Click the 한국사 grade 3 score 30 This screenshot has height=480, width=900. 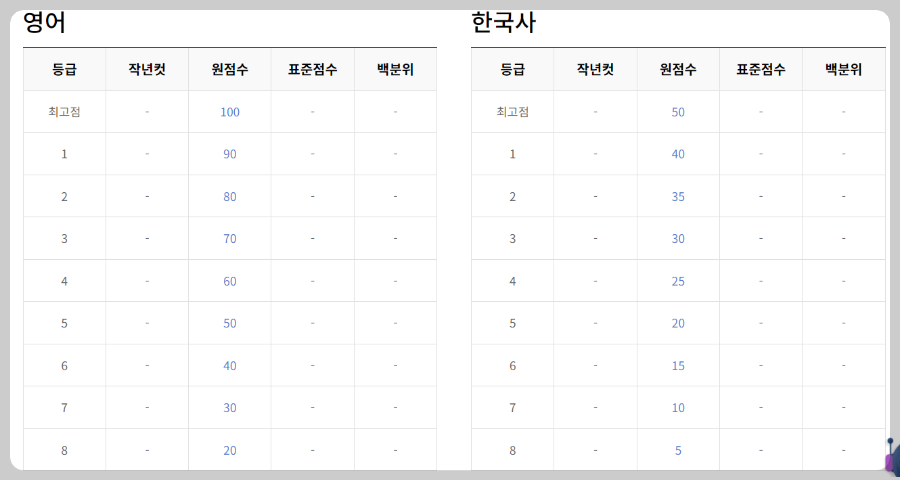click(x=678, y=238)
